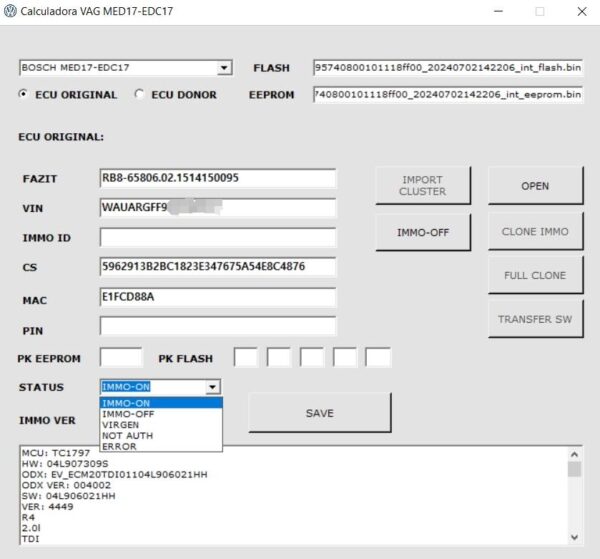Select the ECU DONOR radio button
Screen dimensions: 600x559
coord(139,94)
